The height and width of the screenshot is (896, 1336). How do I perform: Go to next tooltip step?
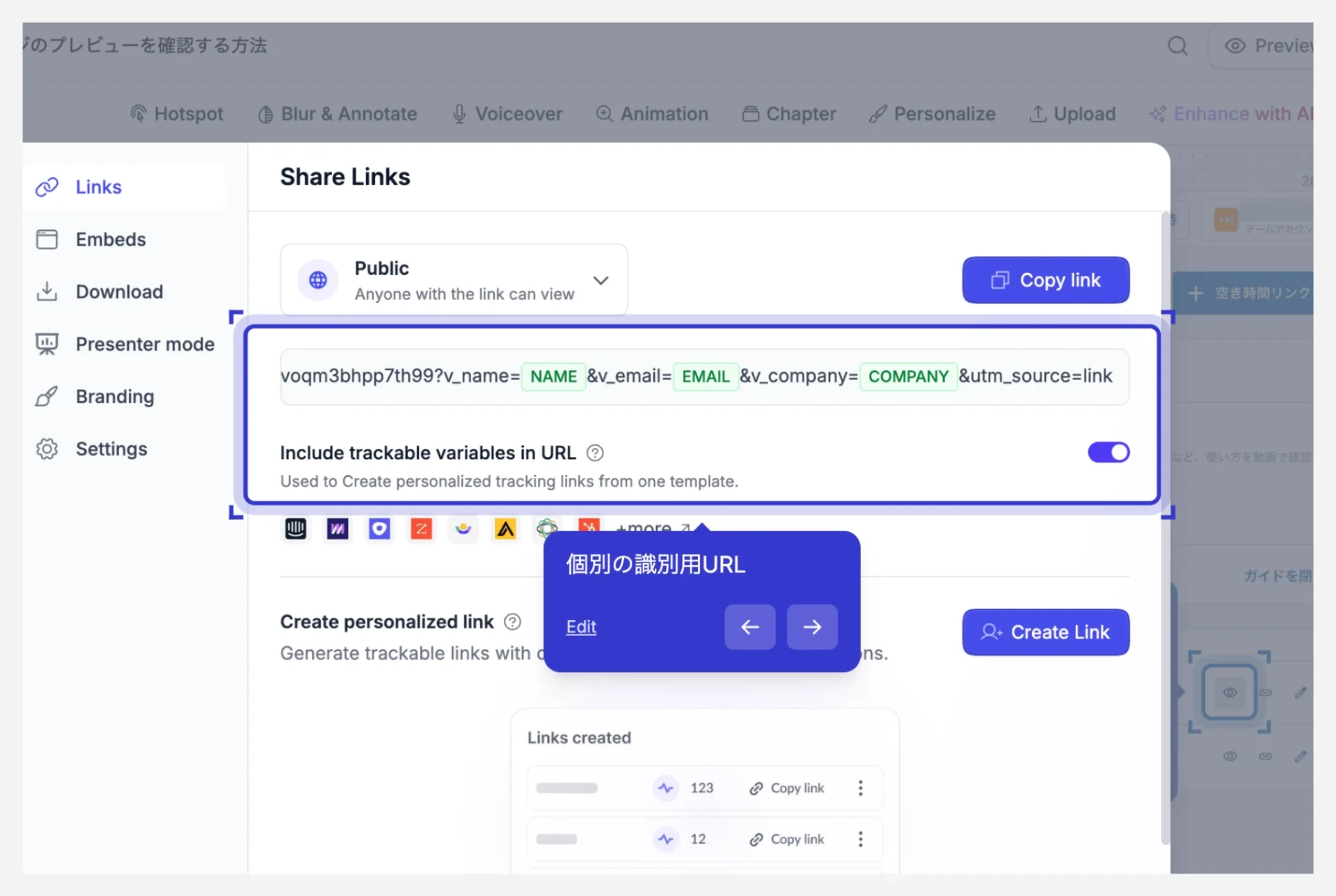[x=812, y=627]
